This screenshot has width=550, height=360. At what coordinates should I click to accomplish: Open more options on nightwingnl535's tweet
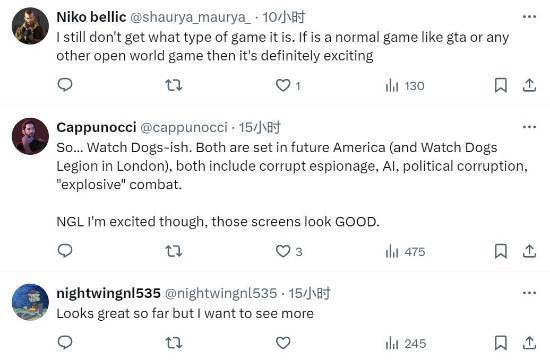(x=529, y=293)
